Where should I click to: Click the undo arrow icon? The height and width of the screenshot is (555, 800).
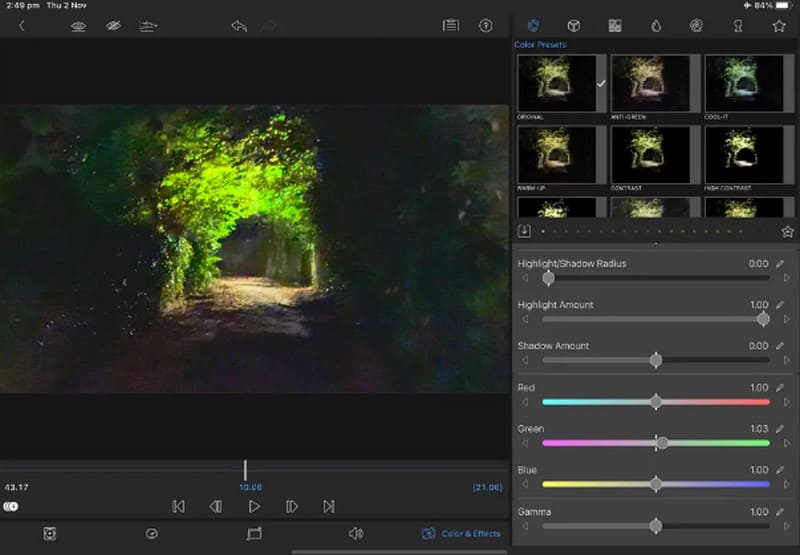(238, 26)
